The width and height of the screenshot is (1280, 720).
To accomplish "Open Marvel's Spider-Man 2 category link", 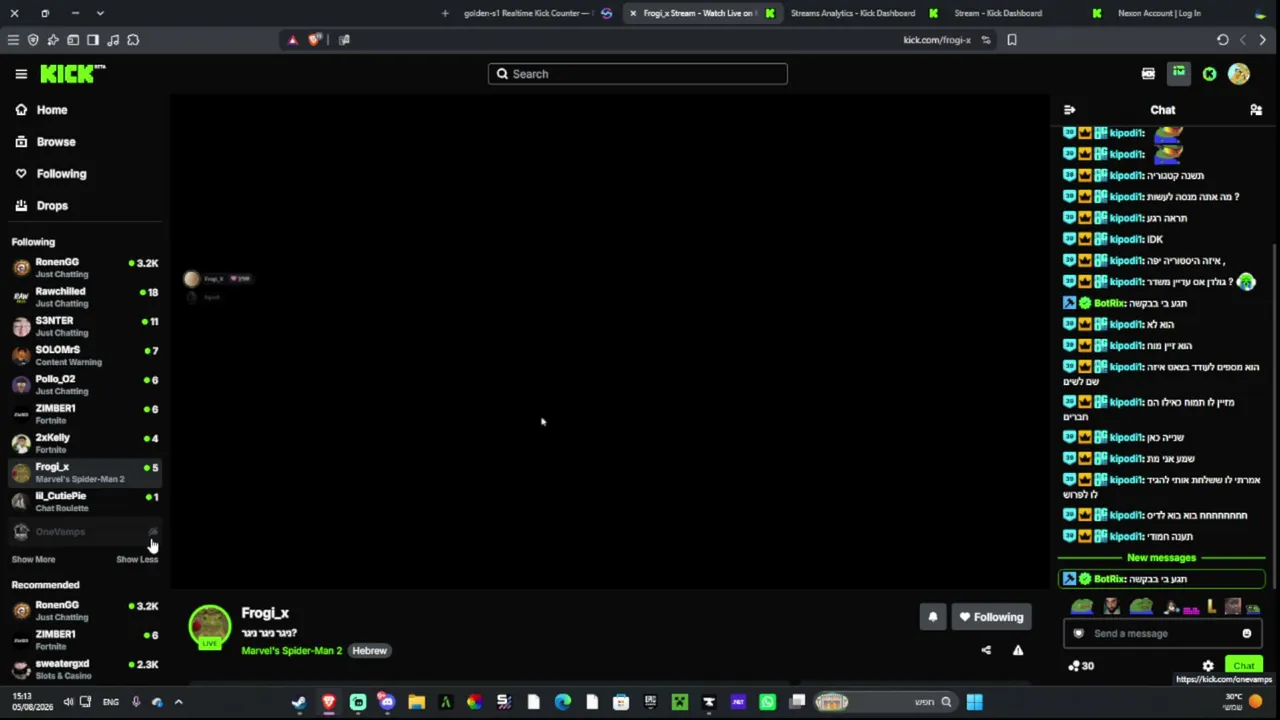I will pos(291,651).
